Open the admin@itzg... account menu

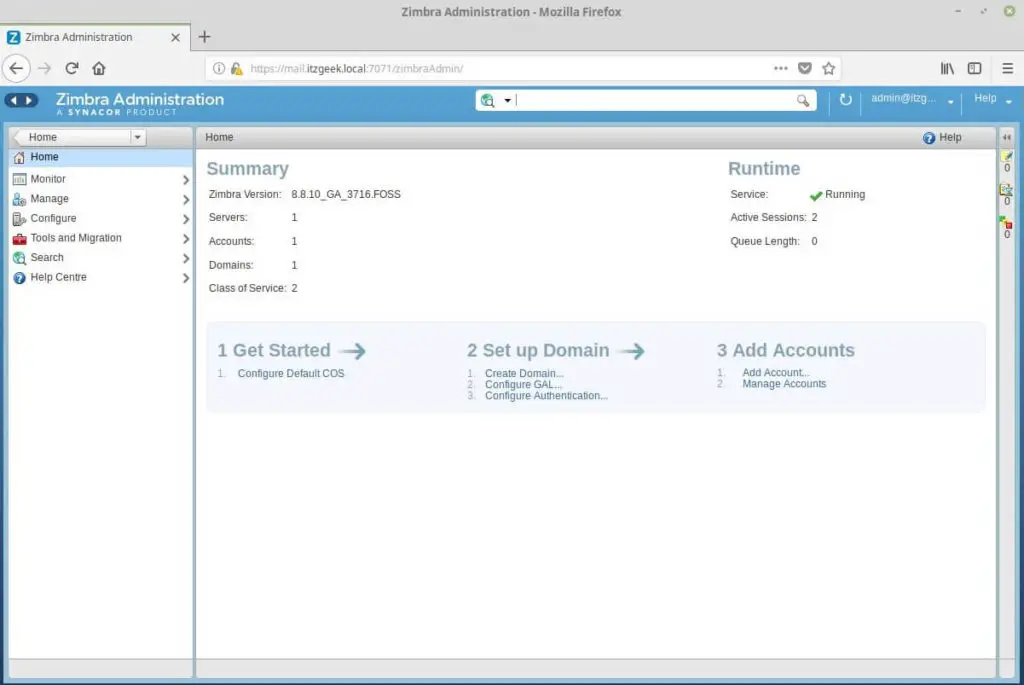point(912,99)
